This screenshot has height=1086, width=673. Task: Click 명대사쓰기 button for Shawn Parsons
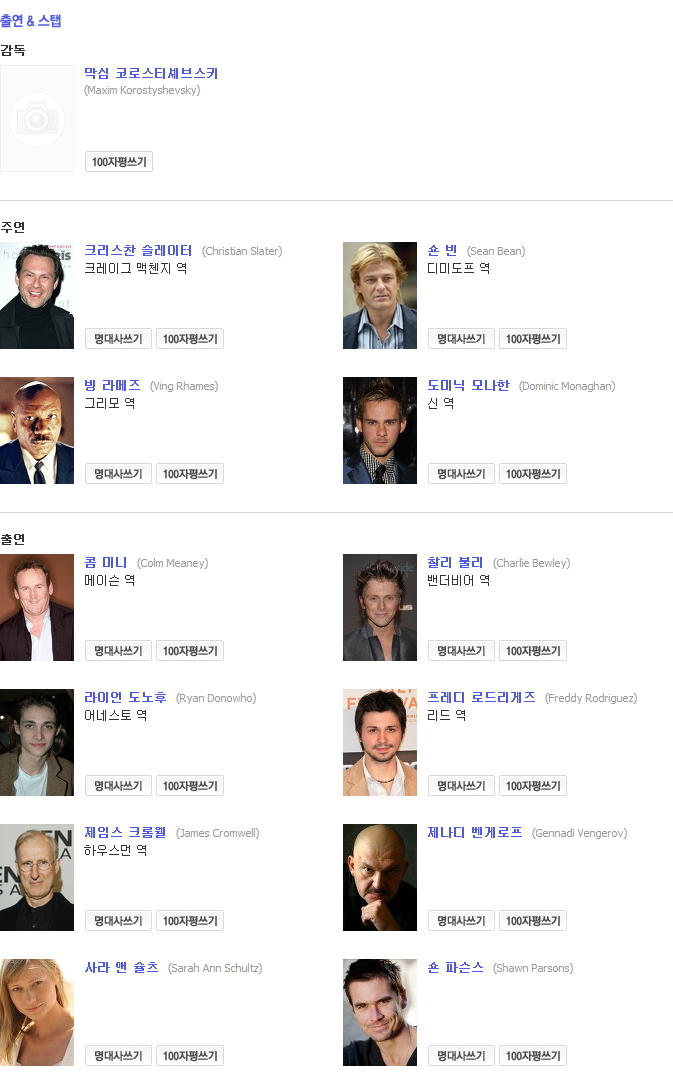click(x=461, y=1056)
